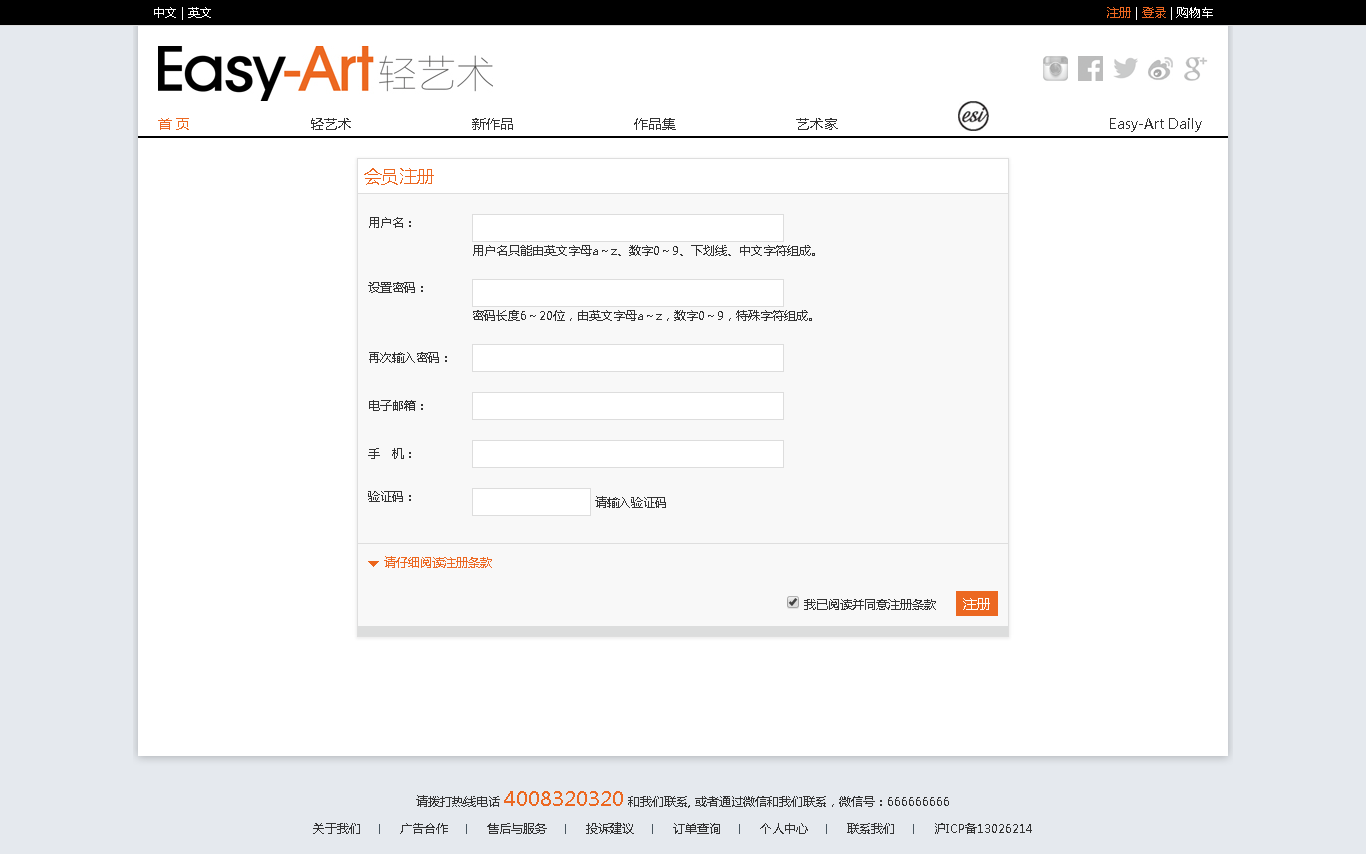
Task: Open 关于我们 footer link
Action: [336, 829]
